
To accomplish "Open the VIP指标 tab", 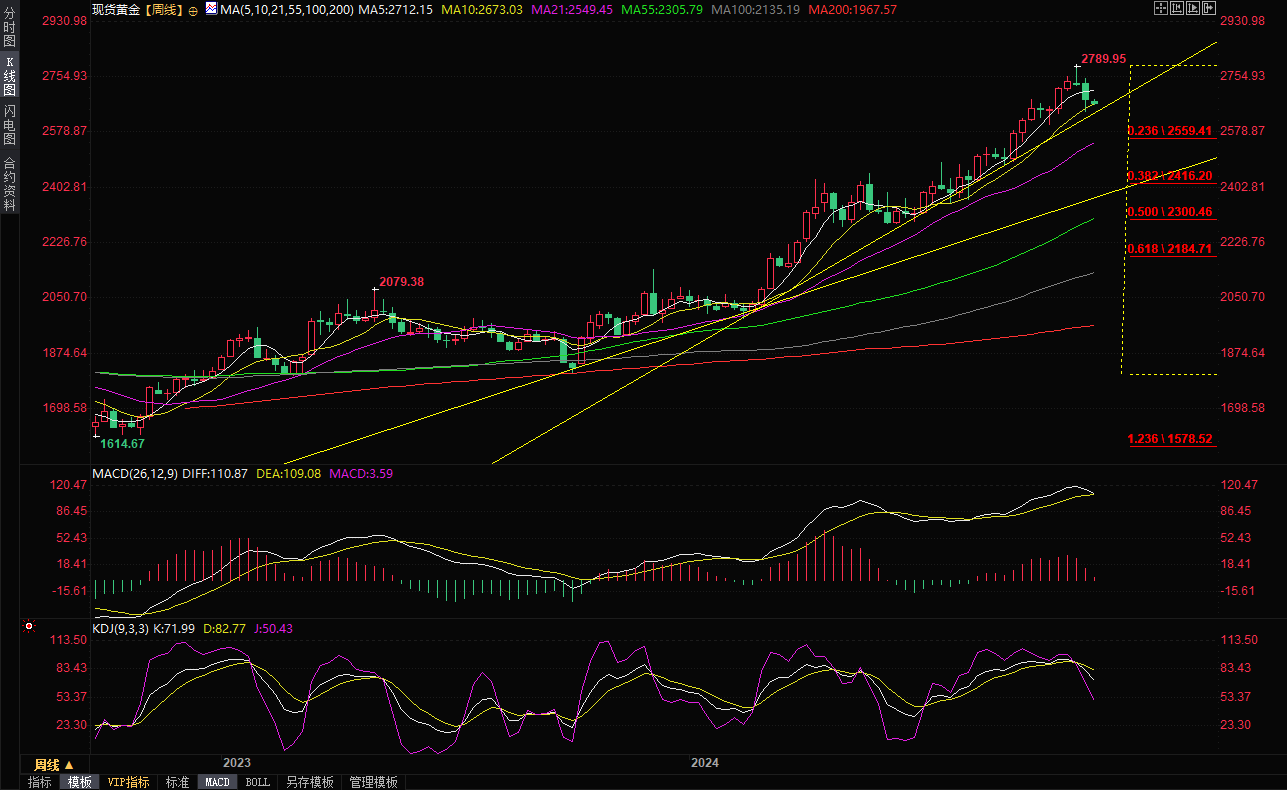I will click(129, 782).
